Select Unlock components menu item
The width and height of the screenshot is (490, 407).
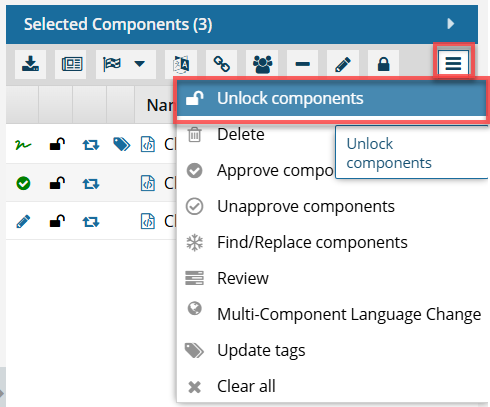click(x=331, y=98)
